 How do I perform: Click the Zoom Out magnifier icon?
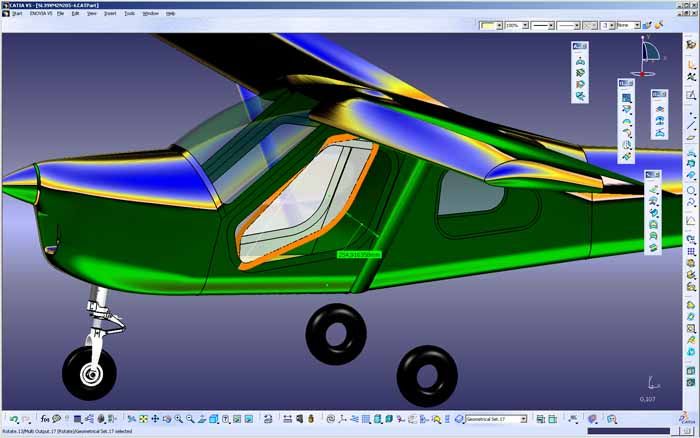[190, 419]
